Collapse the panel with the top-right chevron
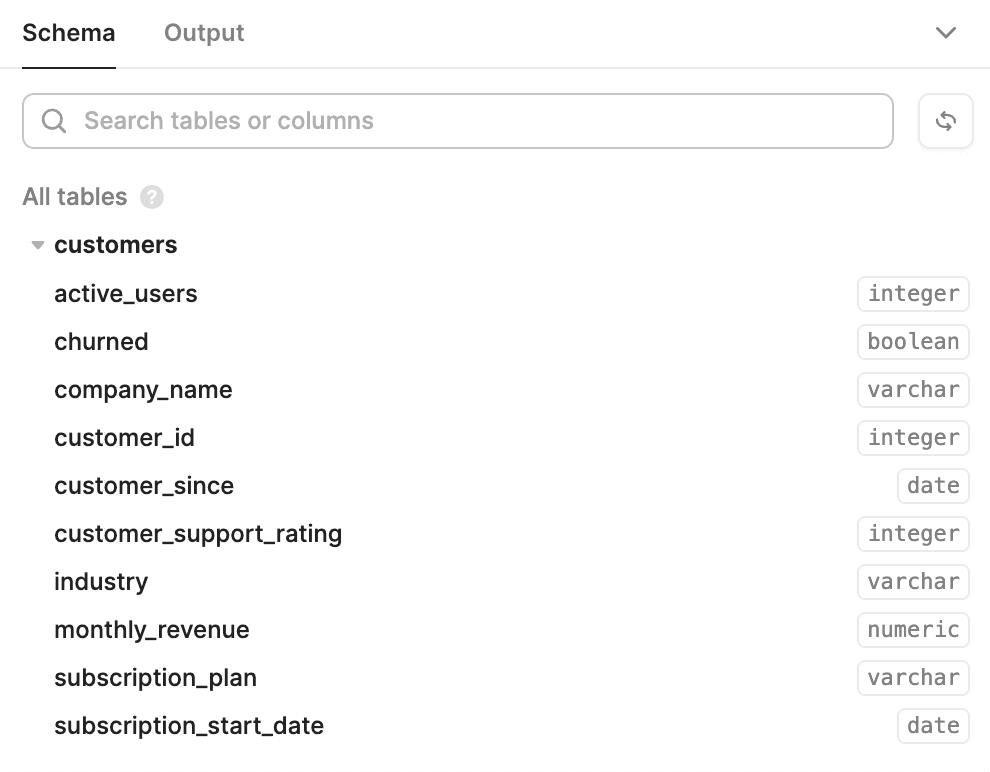Screen dimensions: 990x772 coord(945,32)
